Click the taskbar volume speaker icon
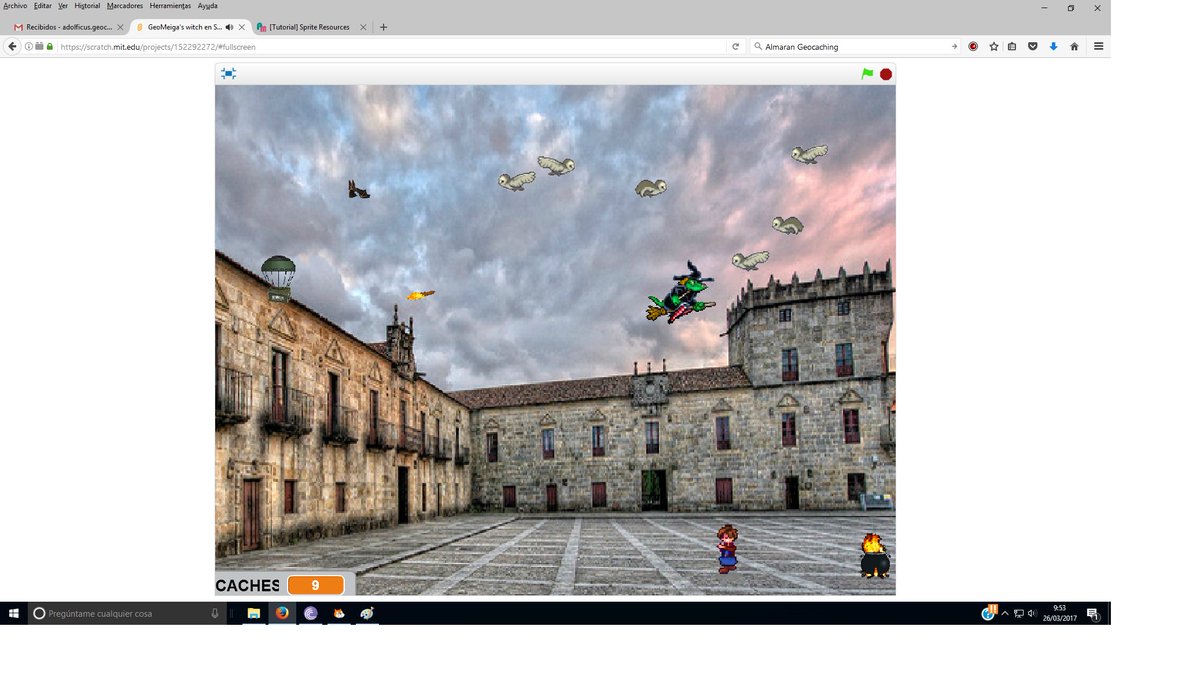Screen dimensions: 1200x674 [x=1031, y=613]
